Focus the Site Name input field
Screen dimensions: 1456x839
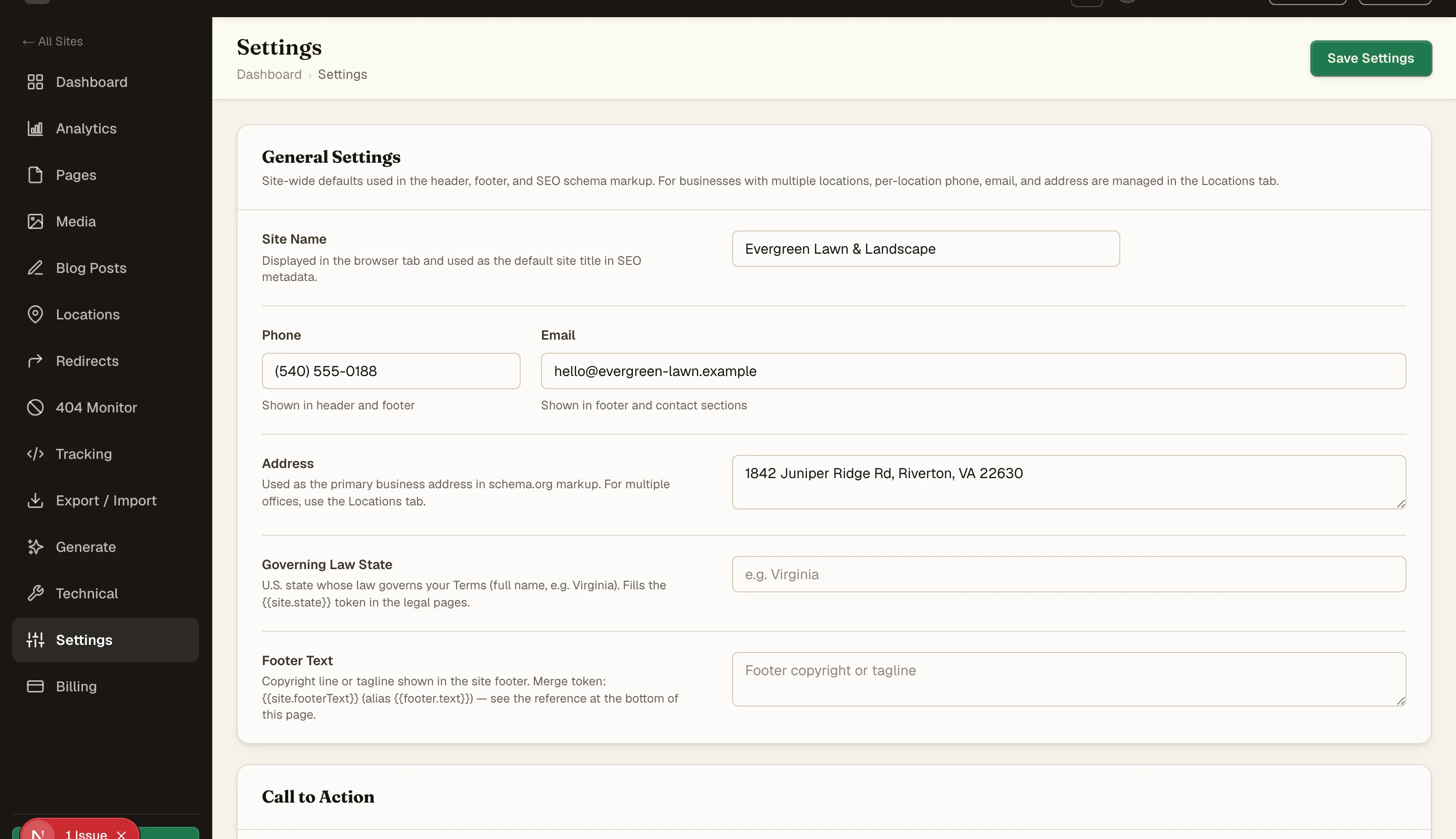coord(925,249)
